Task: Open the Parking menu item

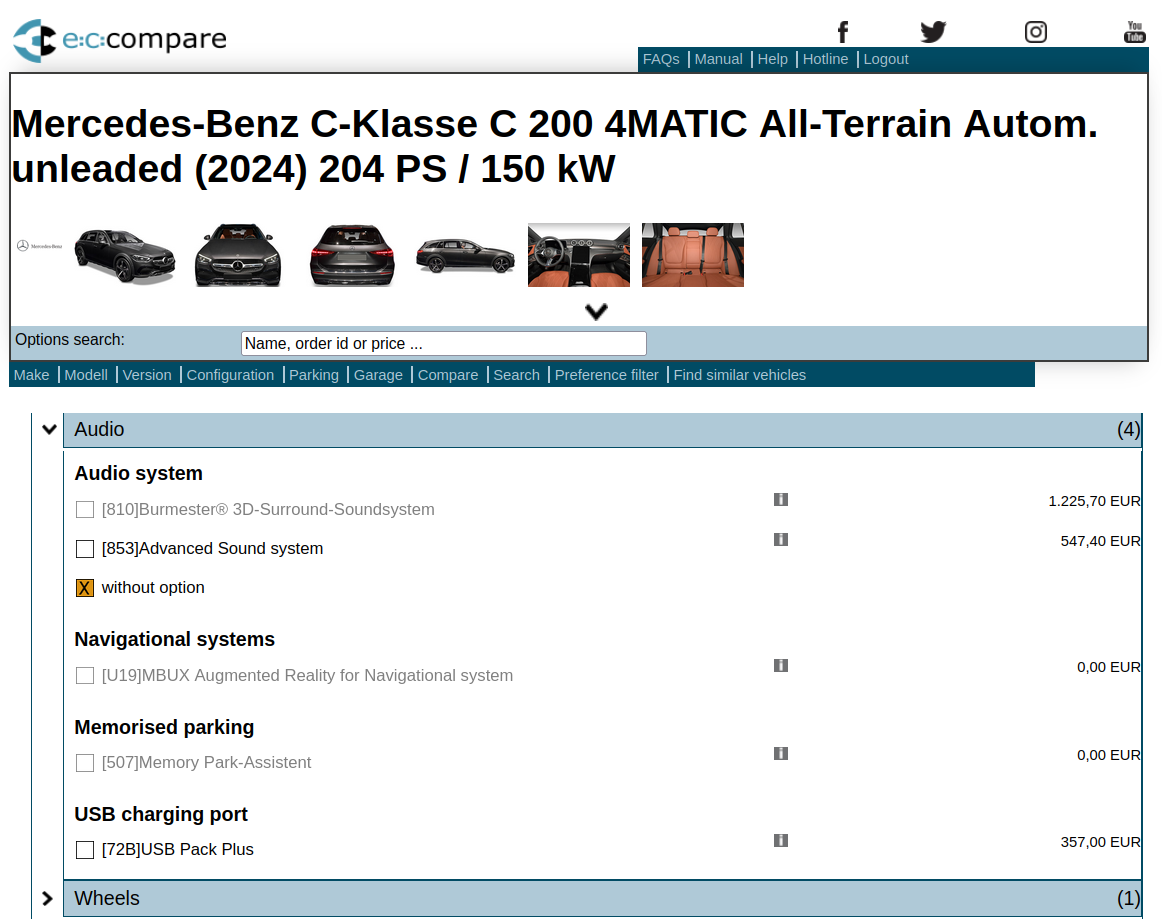Action: [313, 375]
